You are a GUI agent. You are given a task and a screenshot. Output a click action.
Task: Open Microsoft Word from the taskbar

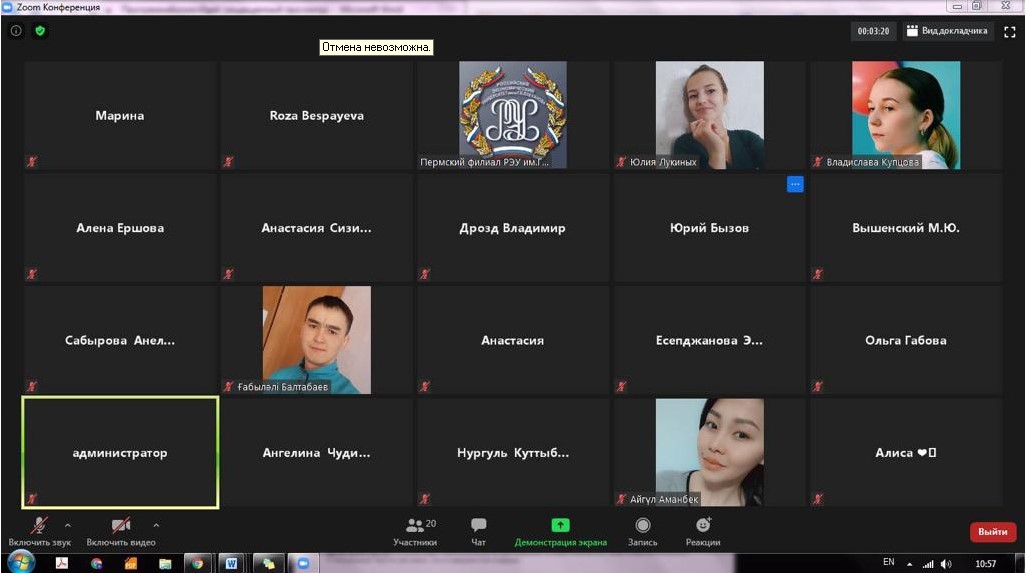point(230,563)
